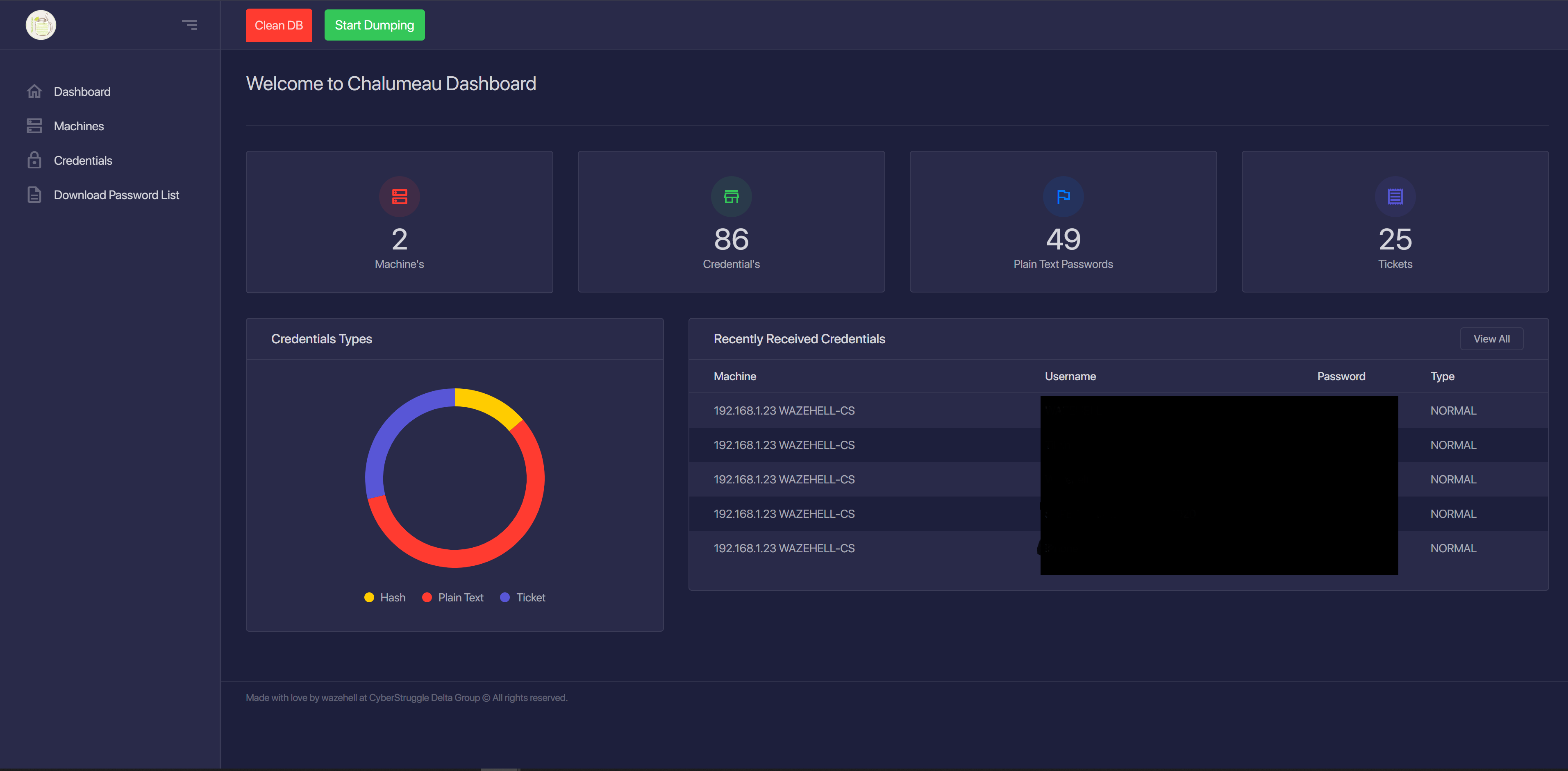Image resolution: width=1568 pixels, height=771 pixels.
Task: Click the red Clean DB button
Action: tap(279, 25)
